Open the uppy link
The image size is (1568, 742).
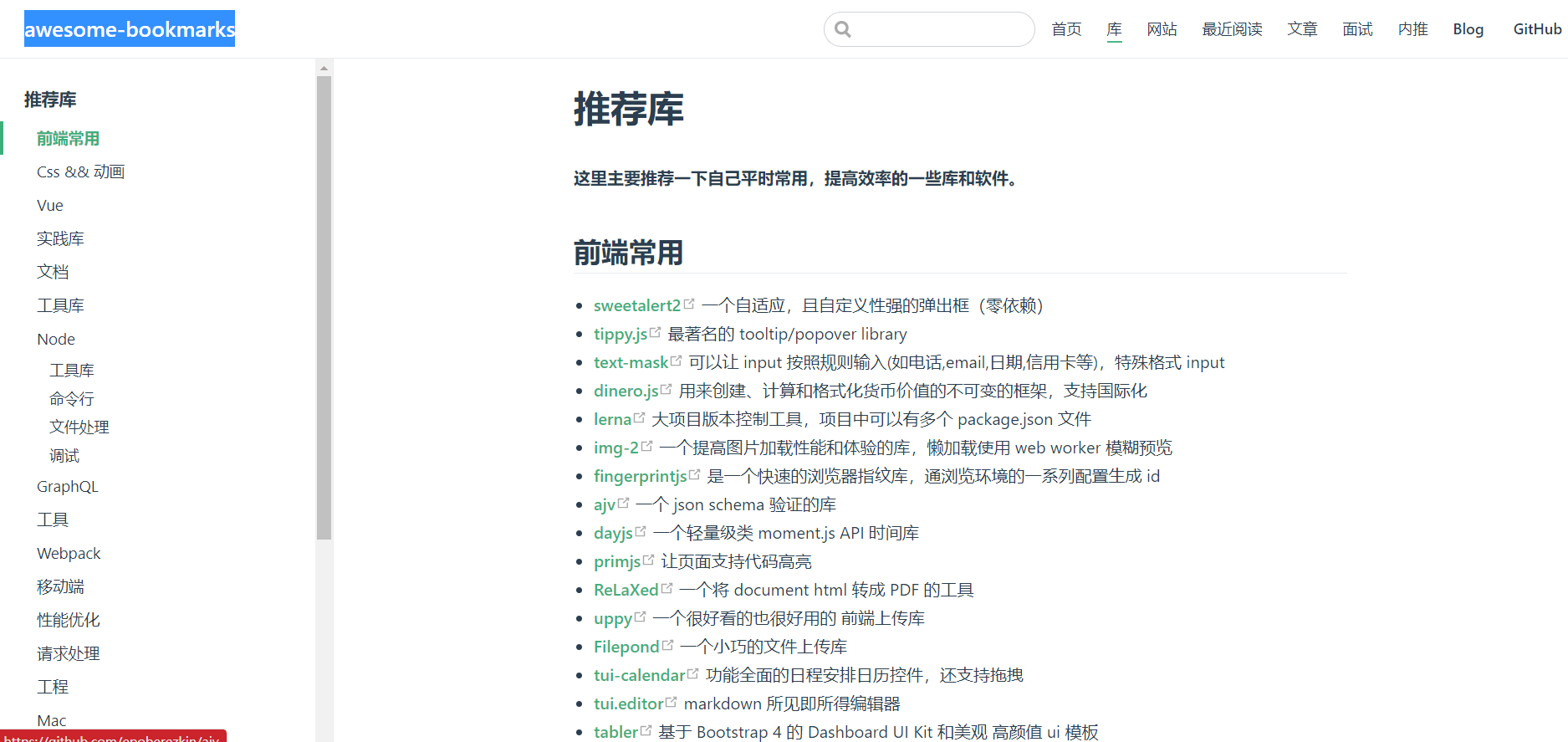point(613,618)
